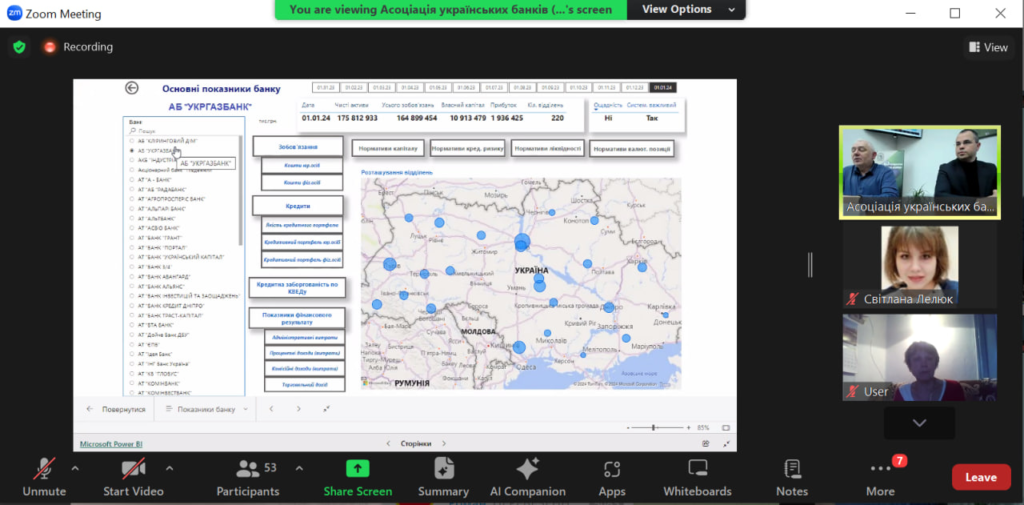Click the red Recording indicator icon
1024x505 pixels.
(x=49, y=47)
